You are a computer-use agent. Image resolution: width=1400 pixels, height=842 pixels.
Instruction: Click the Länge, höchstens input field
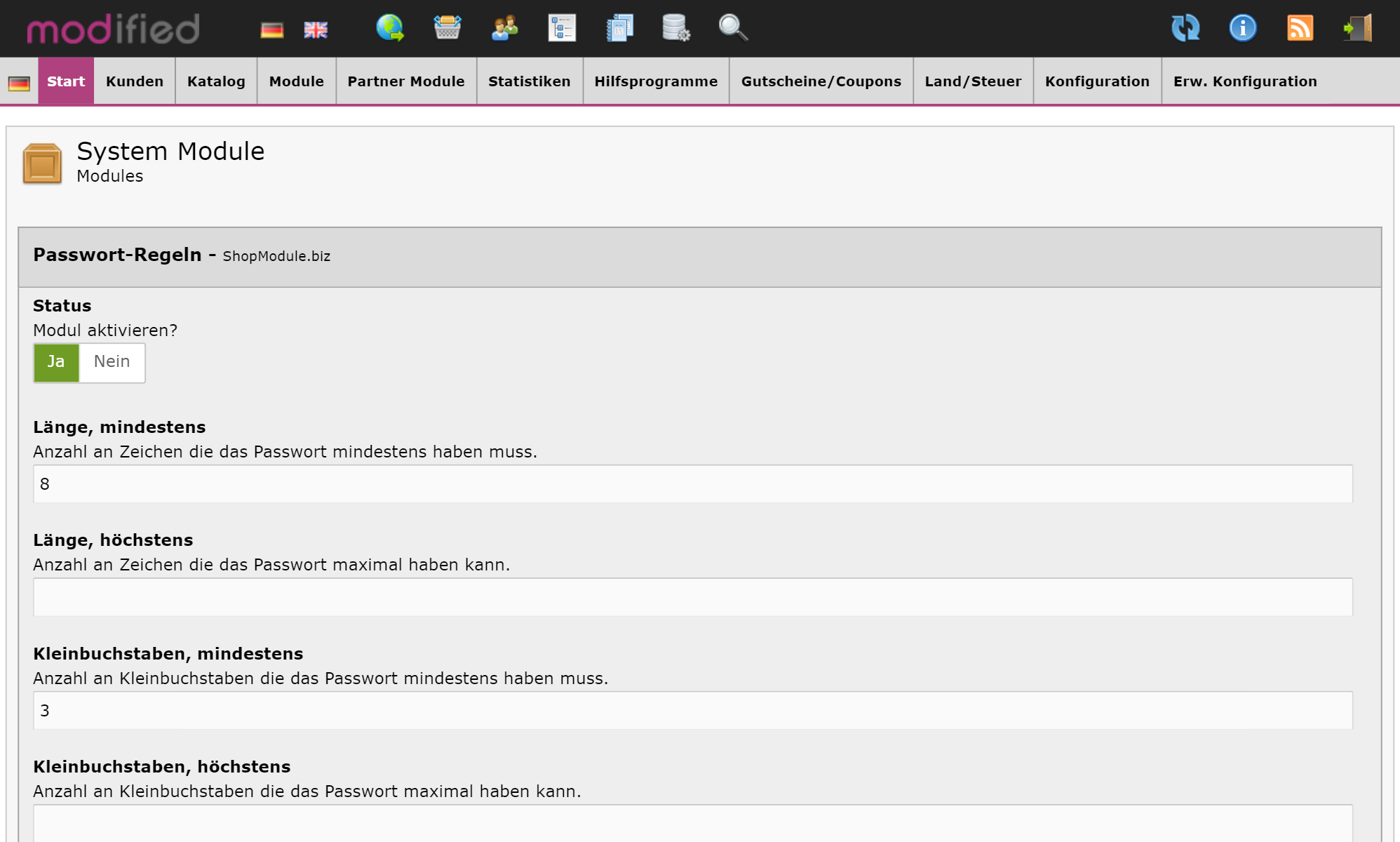pos(692,597)
